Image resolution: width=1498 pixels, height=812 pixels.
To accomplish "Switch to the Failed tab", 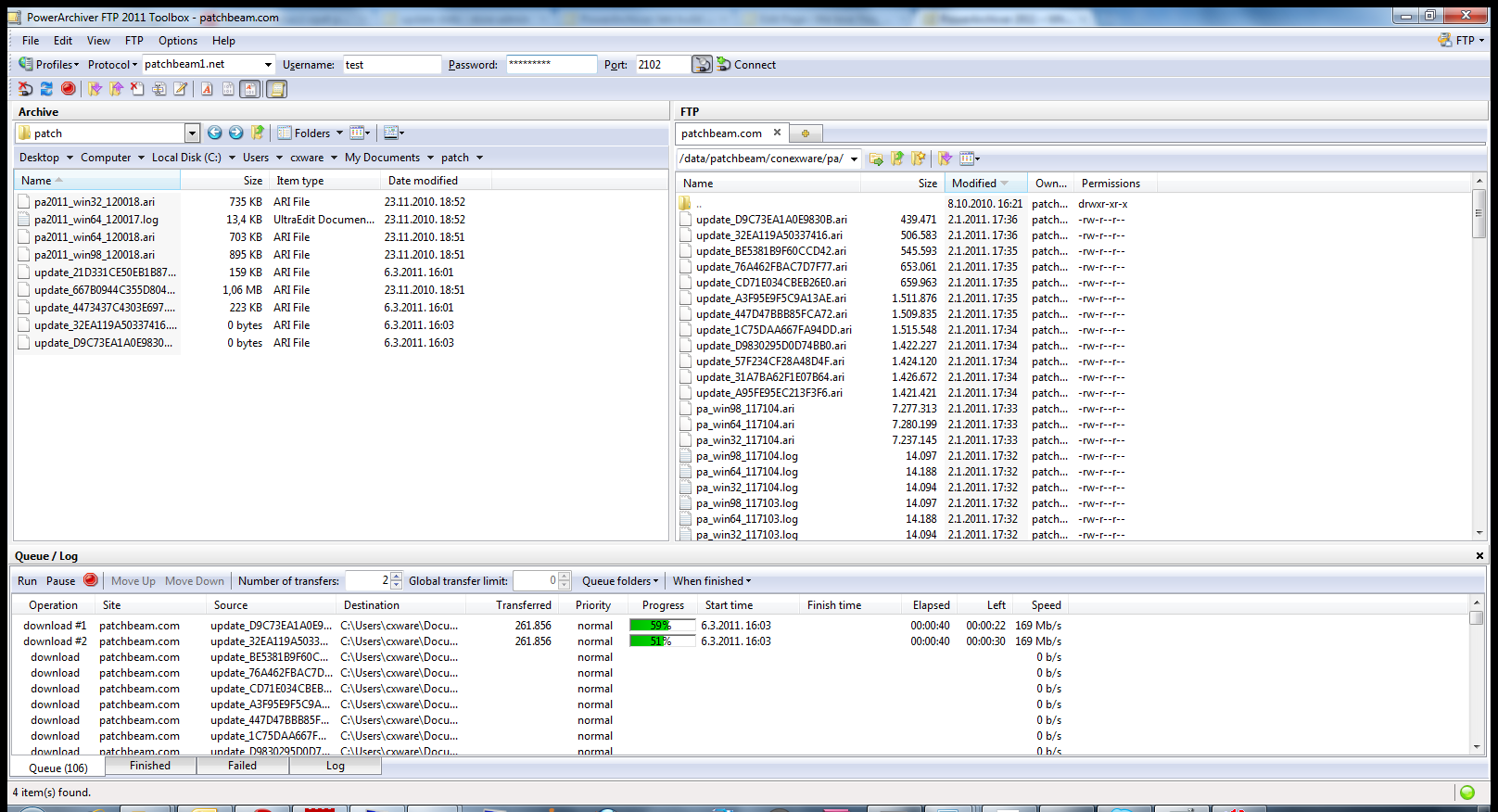I will pyautogui.click(x=243, y=766).
